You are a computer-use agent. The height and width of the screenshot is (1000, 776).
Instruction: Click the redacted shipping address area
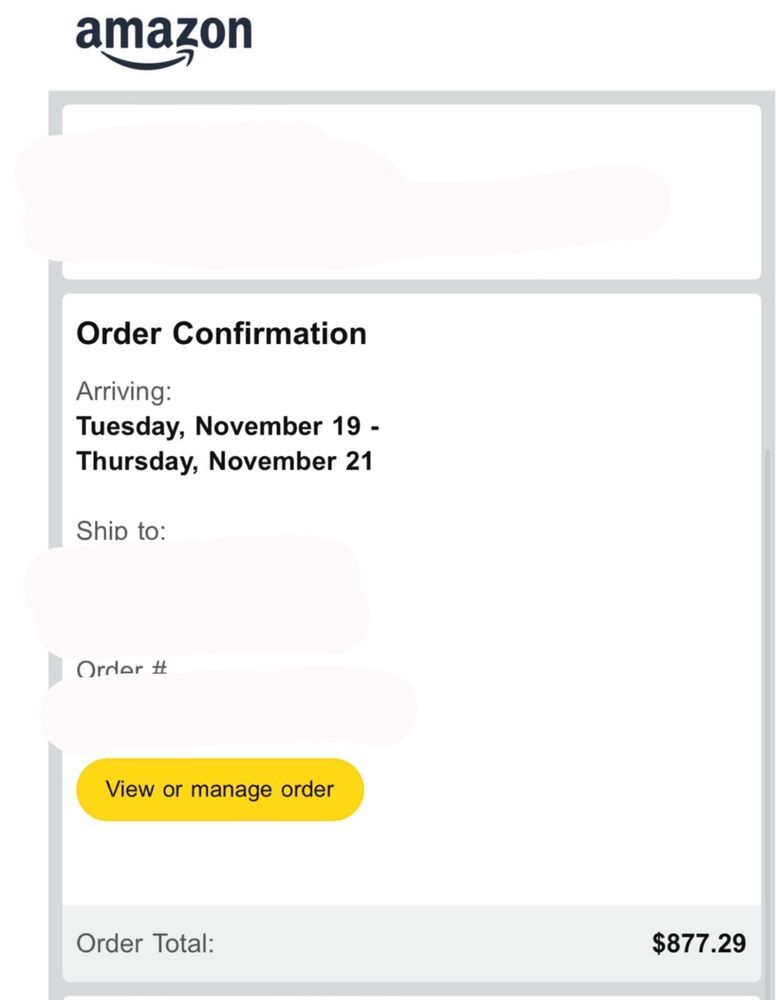(x=195, y=593)
